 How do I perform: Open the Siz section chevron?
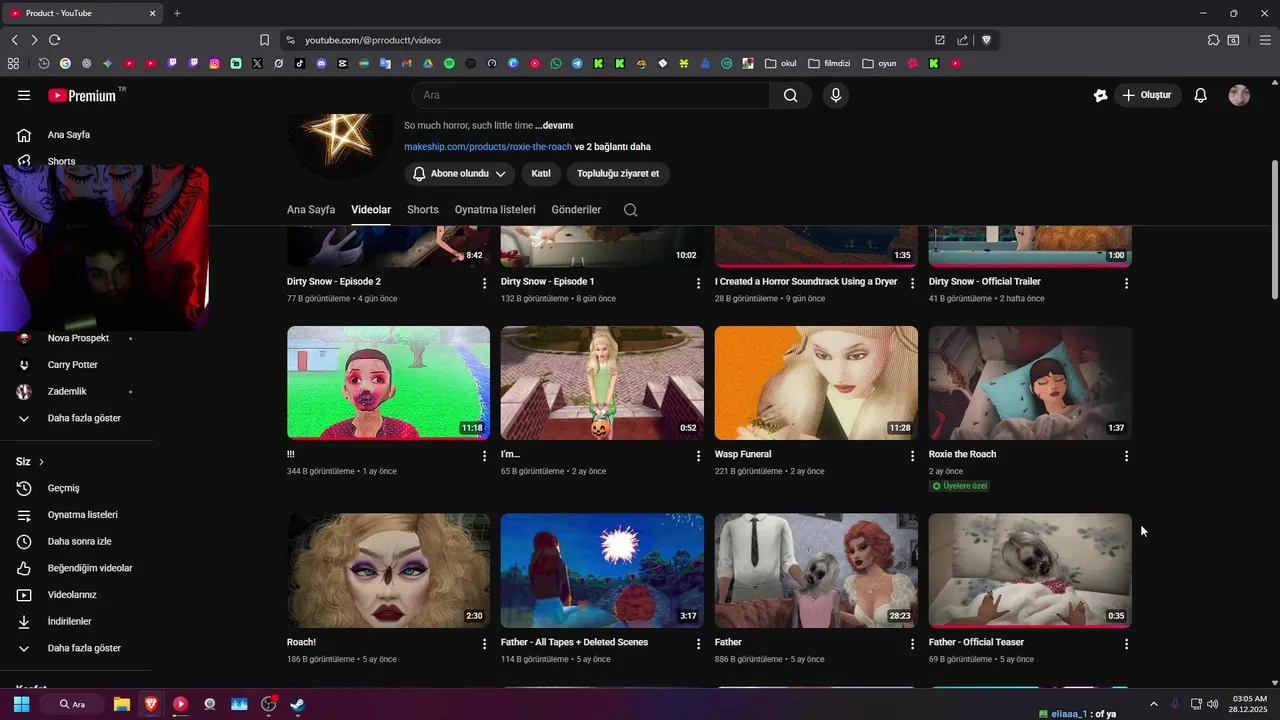click(41, 462)
